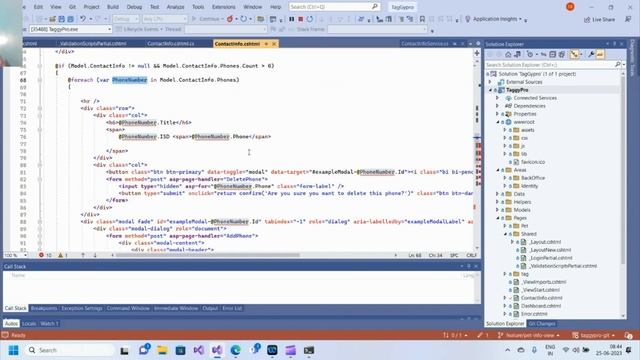Expand the Models folder
640x360 pixels.
click(498, 210)
